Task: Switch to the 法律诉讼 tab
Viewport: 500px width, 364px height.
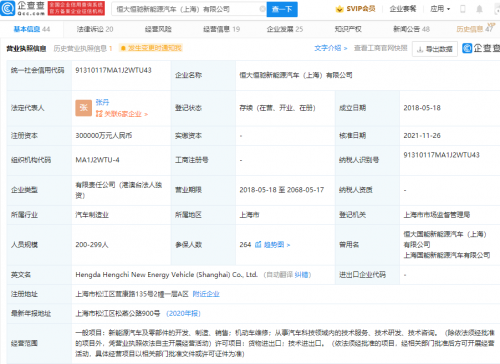Action: 95,29
